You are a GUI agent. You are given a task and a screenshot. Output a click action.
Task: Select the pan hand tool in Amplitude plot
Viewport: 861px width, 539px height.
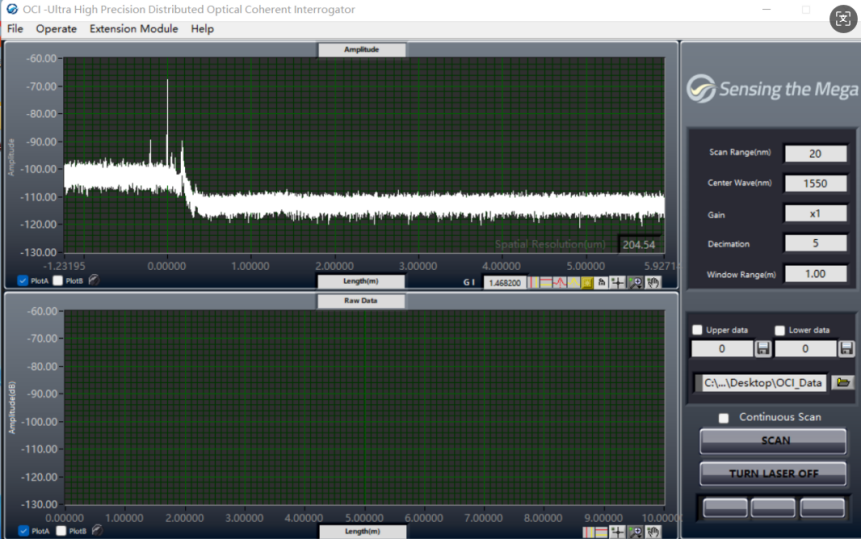653,283
